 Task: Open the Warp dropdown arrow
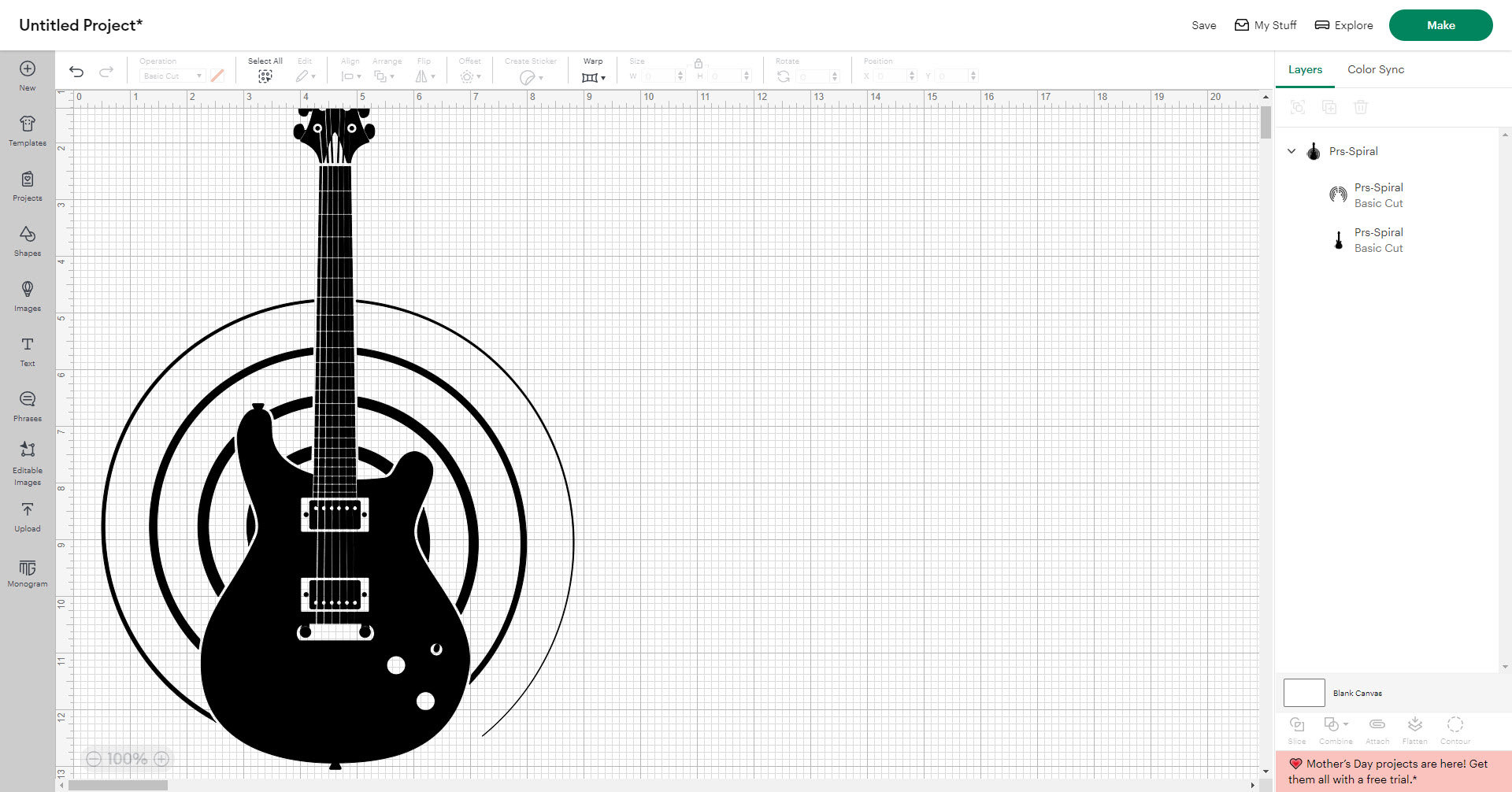tap(603, 77)
